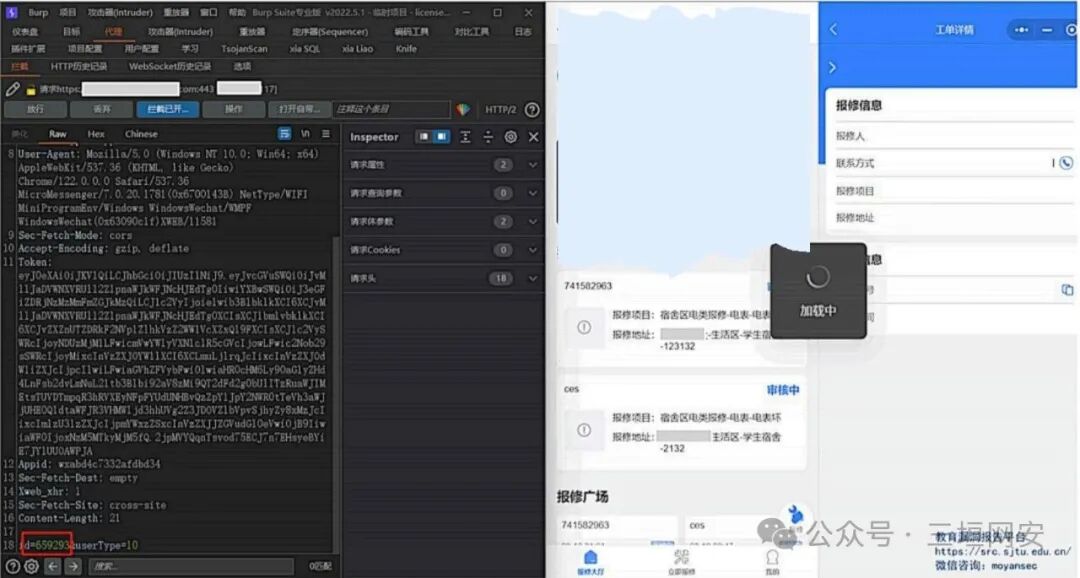Open Inspector settings gear
This screenshot has width=1080, height=578.
pyautogui.click(x=510, y=136)
